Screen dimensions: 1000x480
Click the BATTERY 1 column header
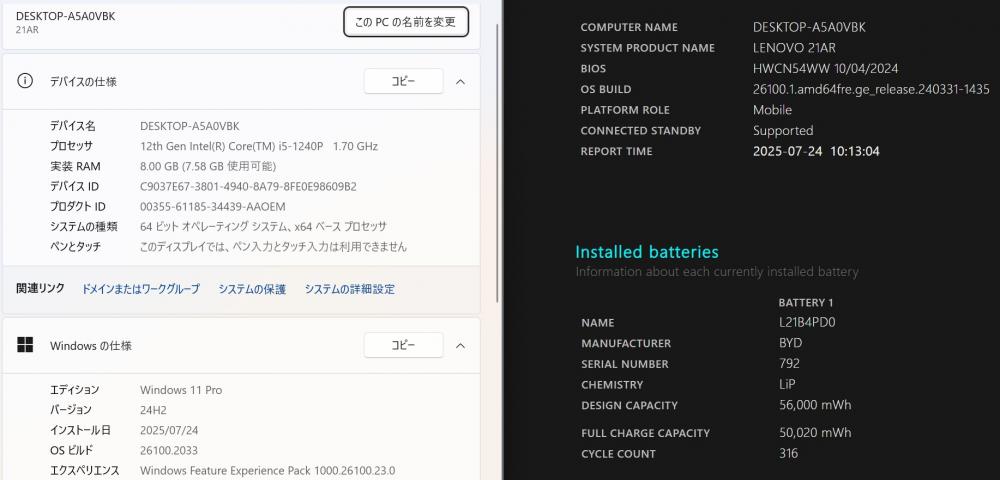805,302
